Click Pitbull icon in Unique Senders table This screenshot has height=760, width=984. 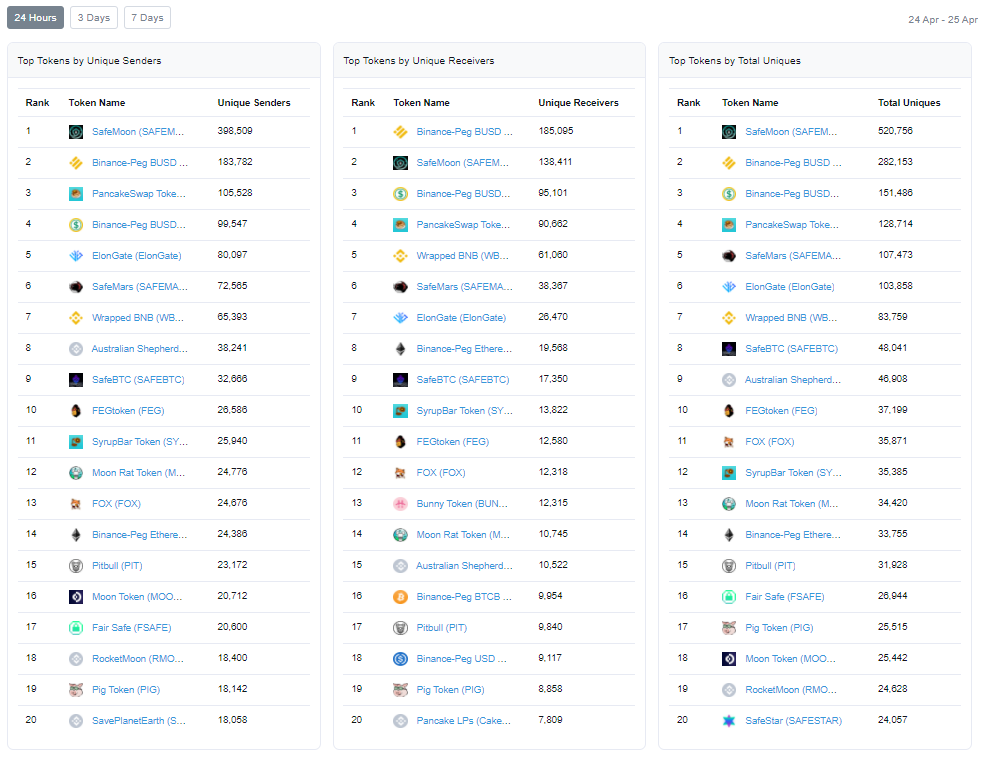tap(76, 566)
